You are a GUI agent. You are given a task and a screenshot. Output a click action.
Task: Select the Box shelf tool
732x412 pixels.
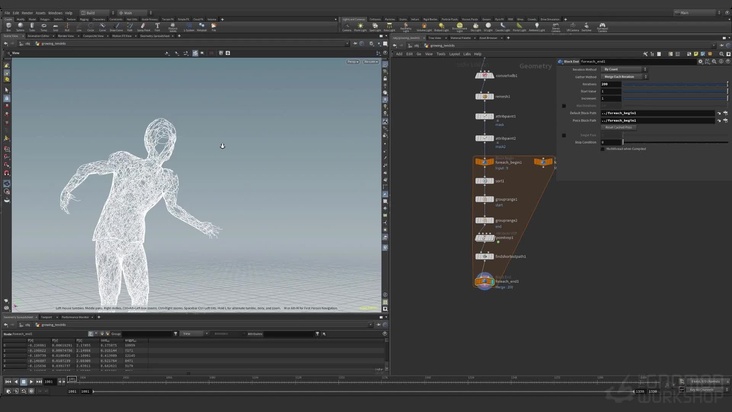point(9,27)
